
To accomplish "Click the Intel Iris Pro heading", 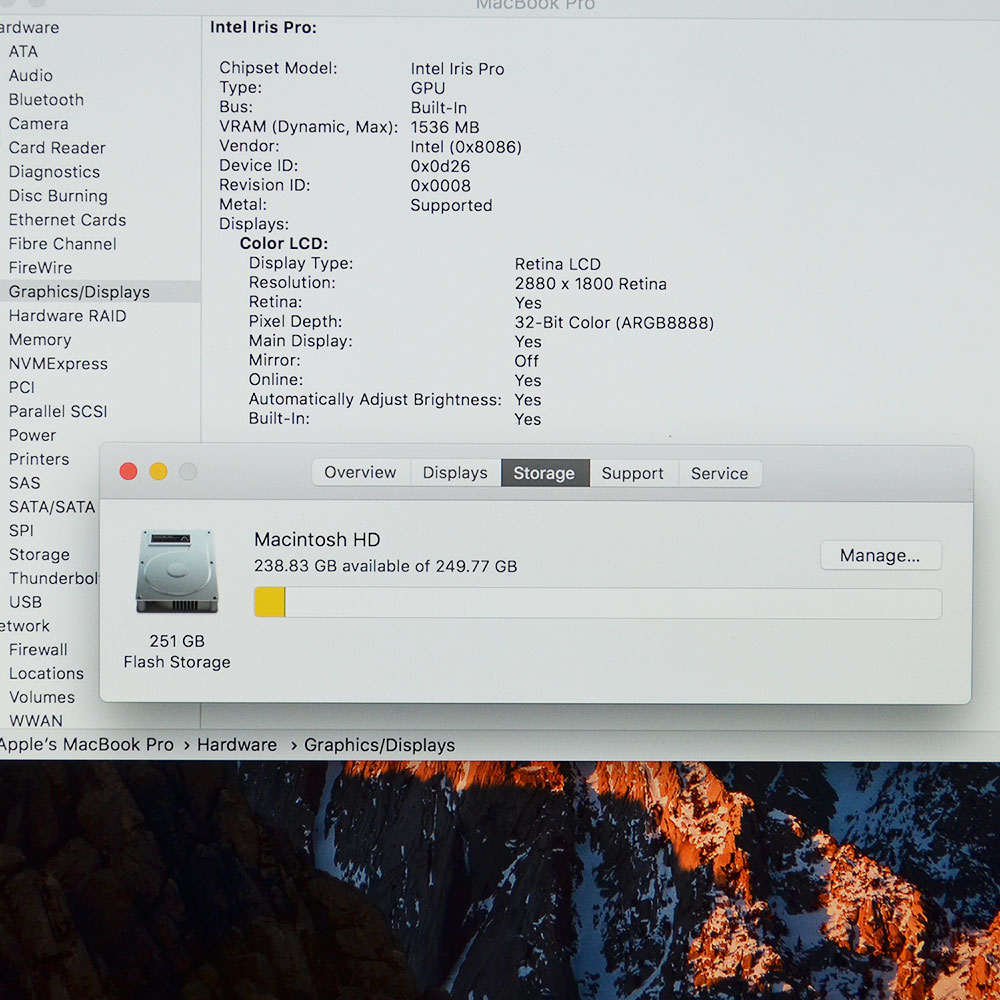I will pos(263,27).
